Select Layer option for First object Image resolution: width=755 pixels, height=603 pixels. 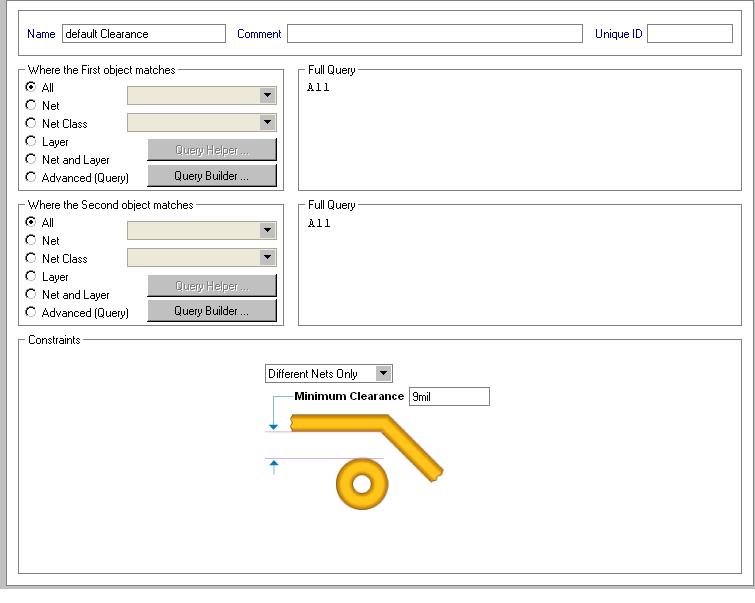[31, 141]
